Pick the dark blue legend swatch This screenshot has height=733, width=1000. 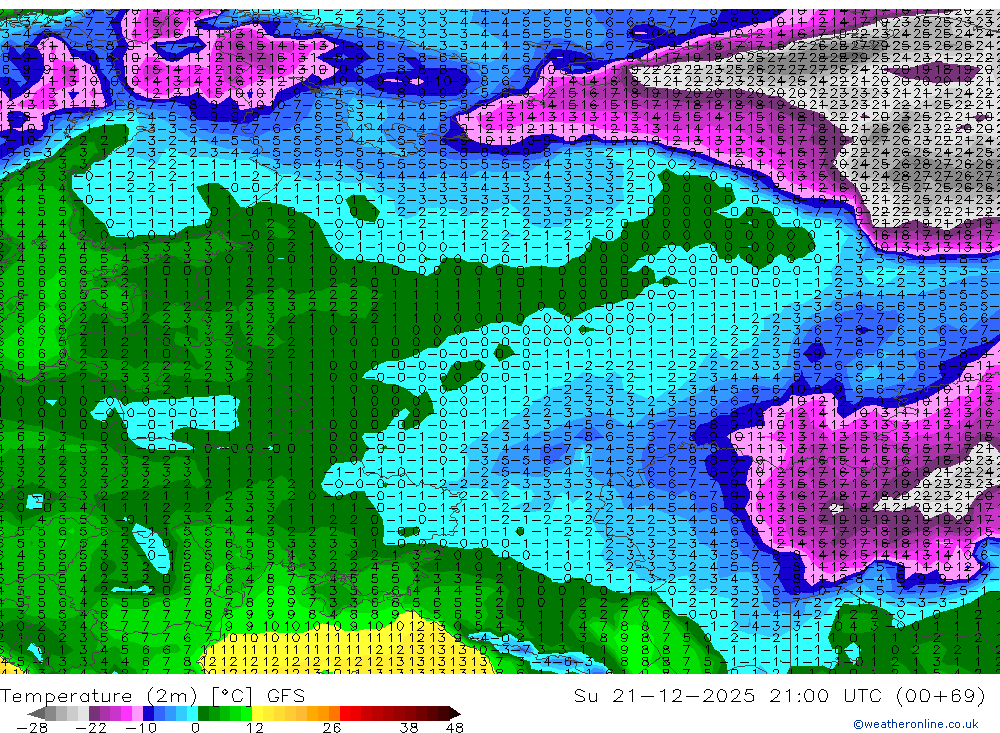pos(148,713)
